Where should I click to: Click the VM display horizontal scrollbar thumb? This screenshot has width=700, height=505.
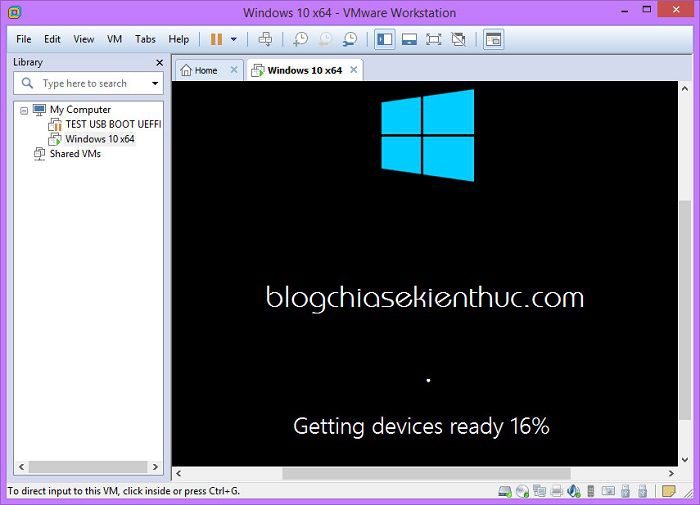(426, 473)
